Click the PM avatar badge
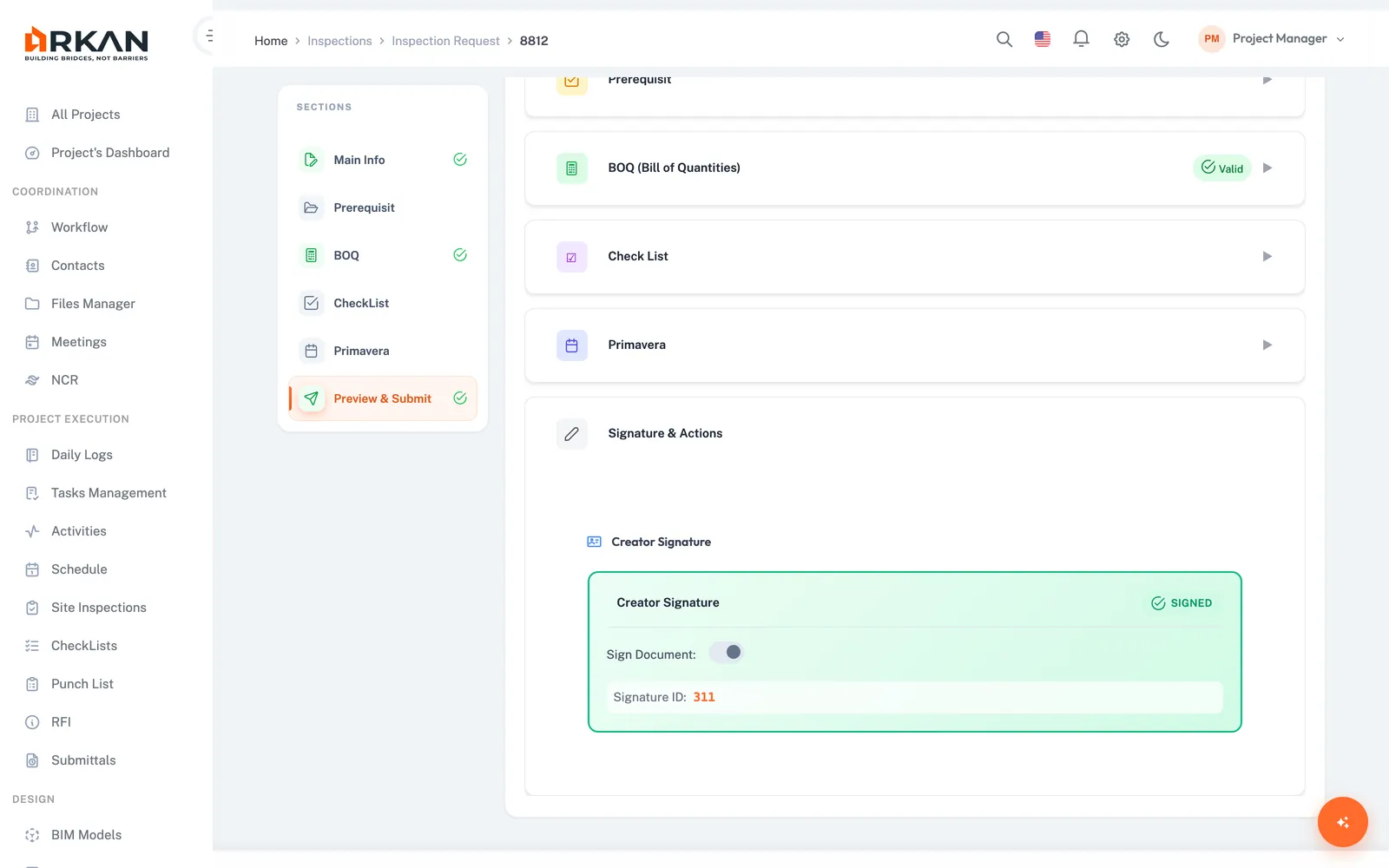Viewport: 1389px width, 868px height. [1211, 39]
